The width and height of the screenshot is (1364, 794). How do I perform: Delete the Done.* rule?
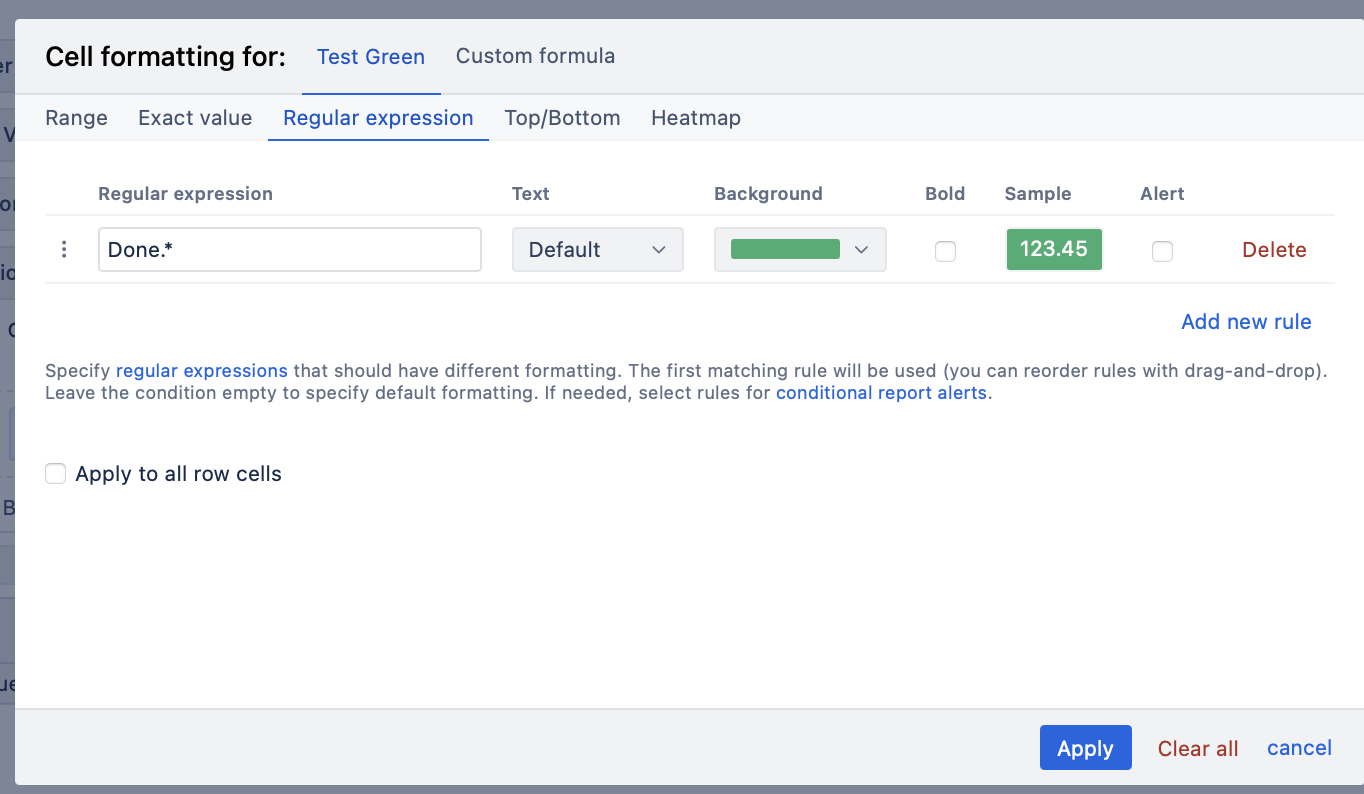(1274, 250)
